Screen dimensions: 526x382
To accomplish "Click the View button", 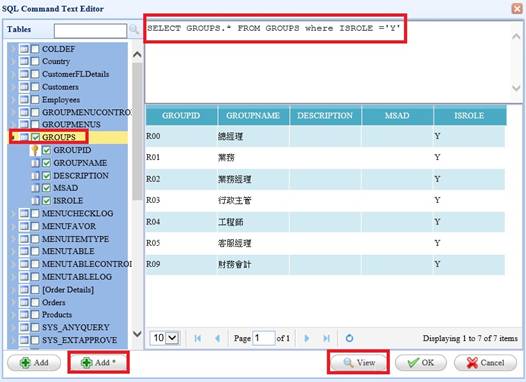I will pyautogui.click(x=359, y=363).
